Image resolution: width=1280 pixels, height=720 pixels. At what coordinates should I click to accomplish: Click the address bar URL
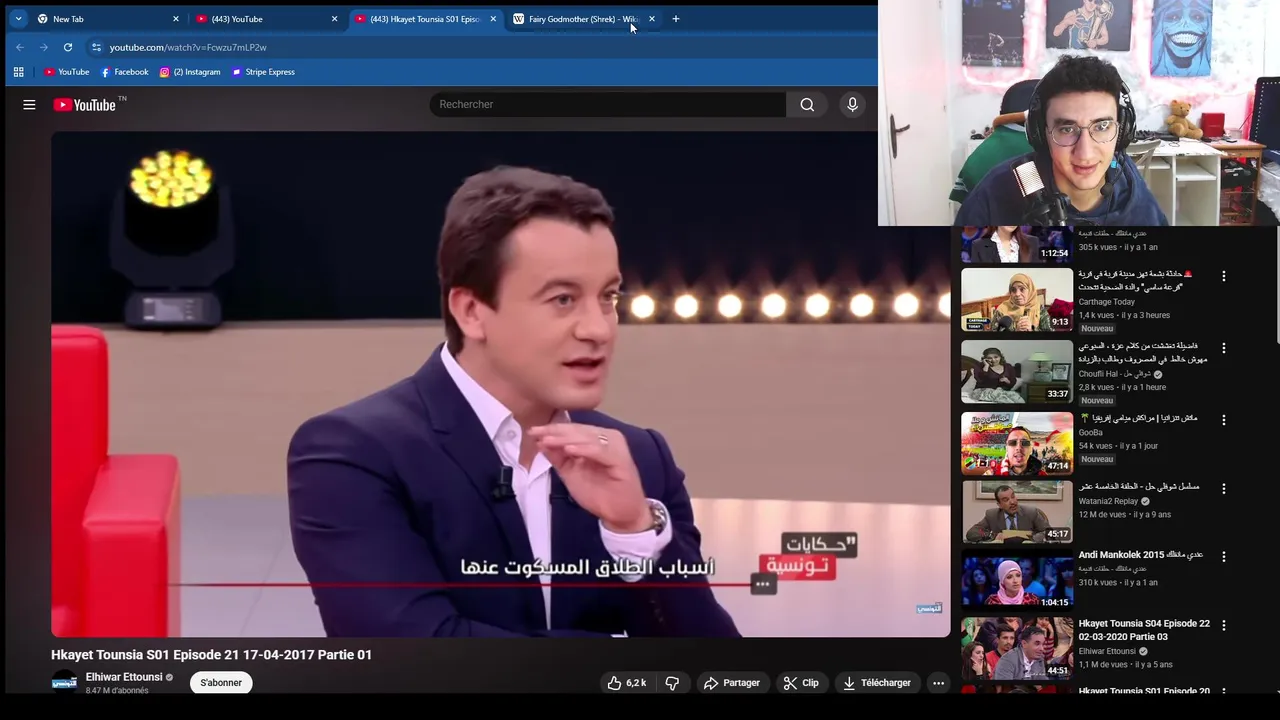(188, 47)
